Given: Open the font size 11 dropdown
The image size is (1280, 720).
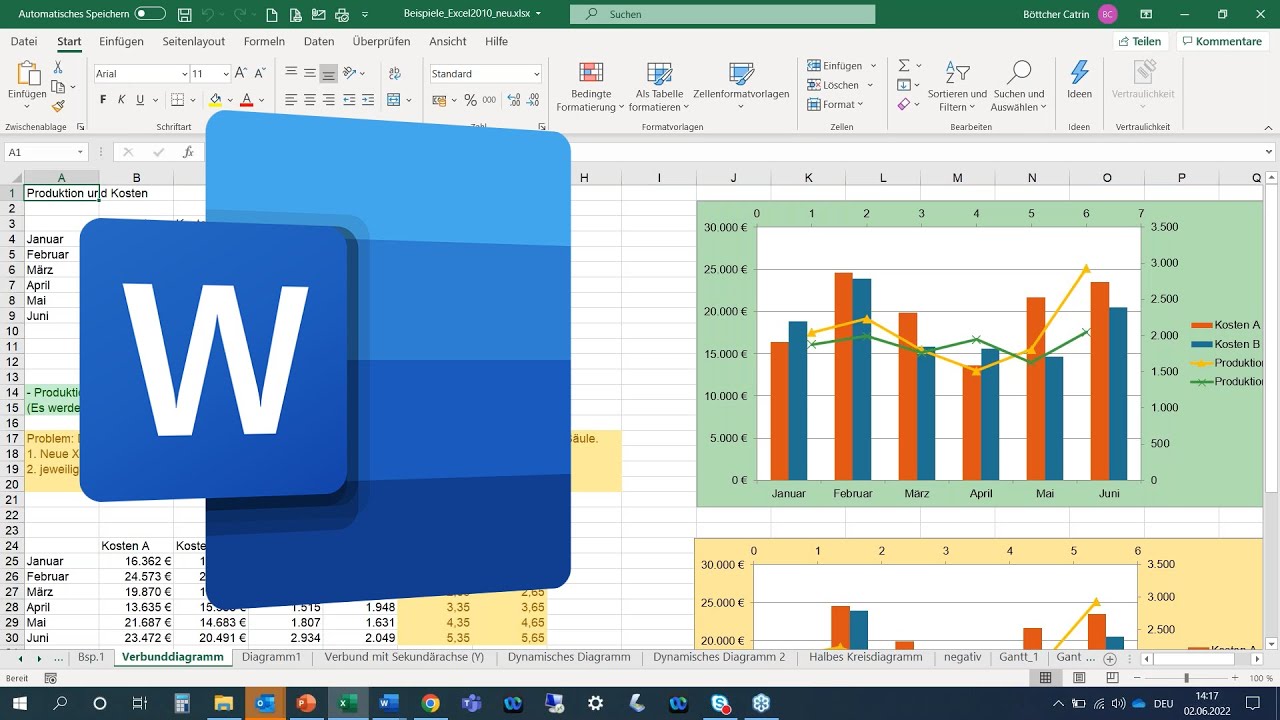Looking at the screenshot, I should click(x=226, y=74).
